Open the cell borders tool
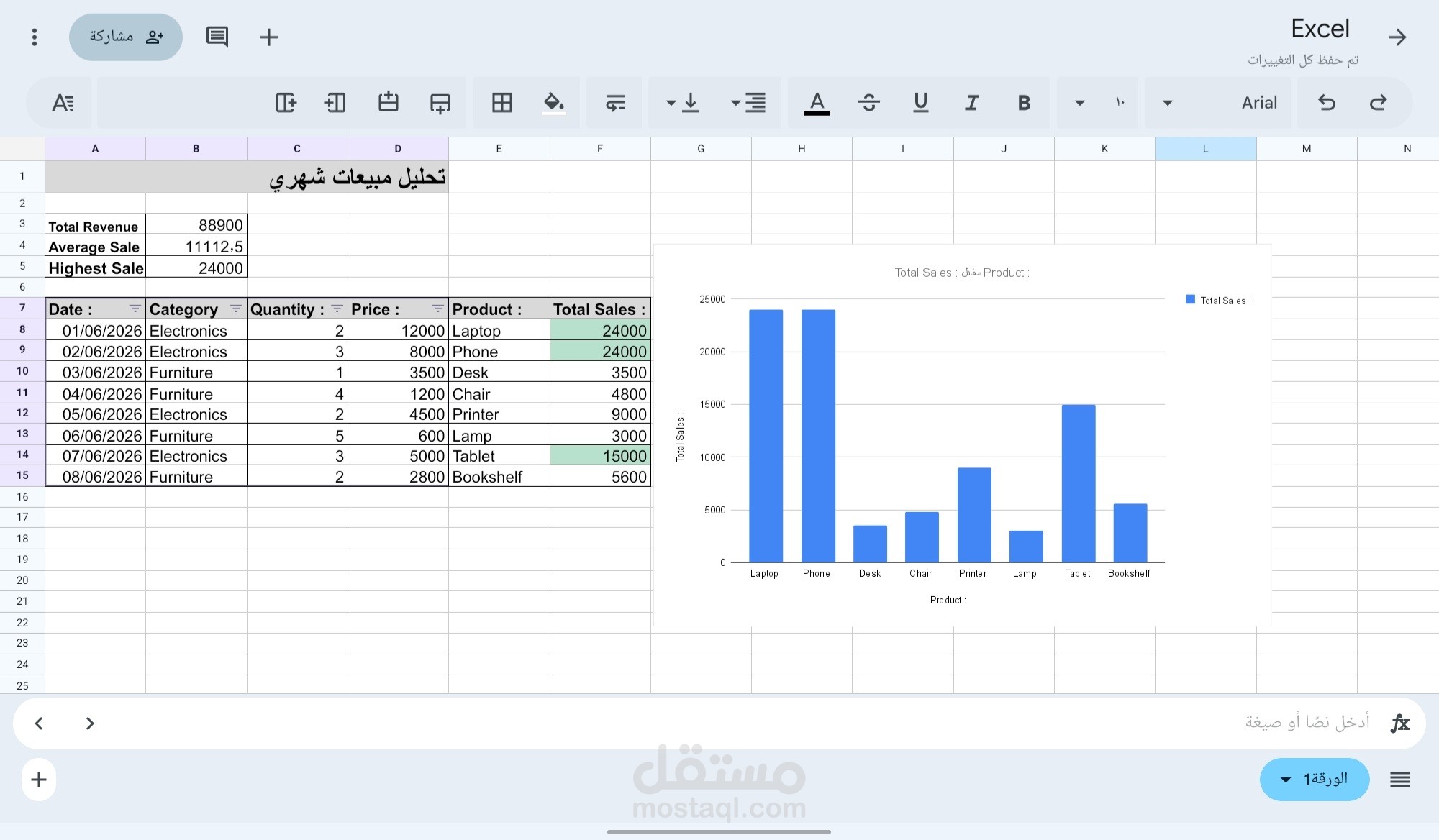The image size is (1439, 840). coord(502,103)
